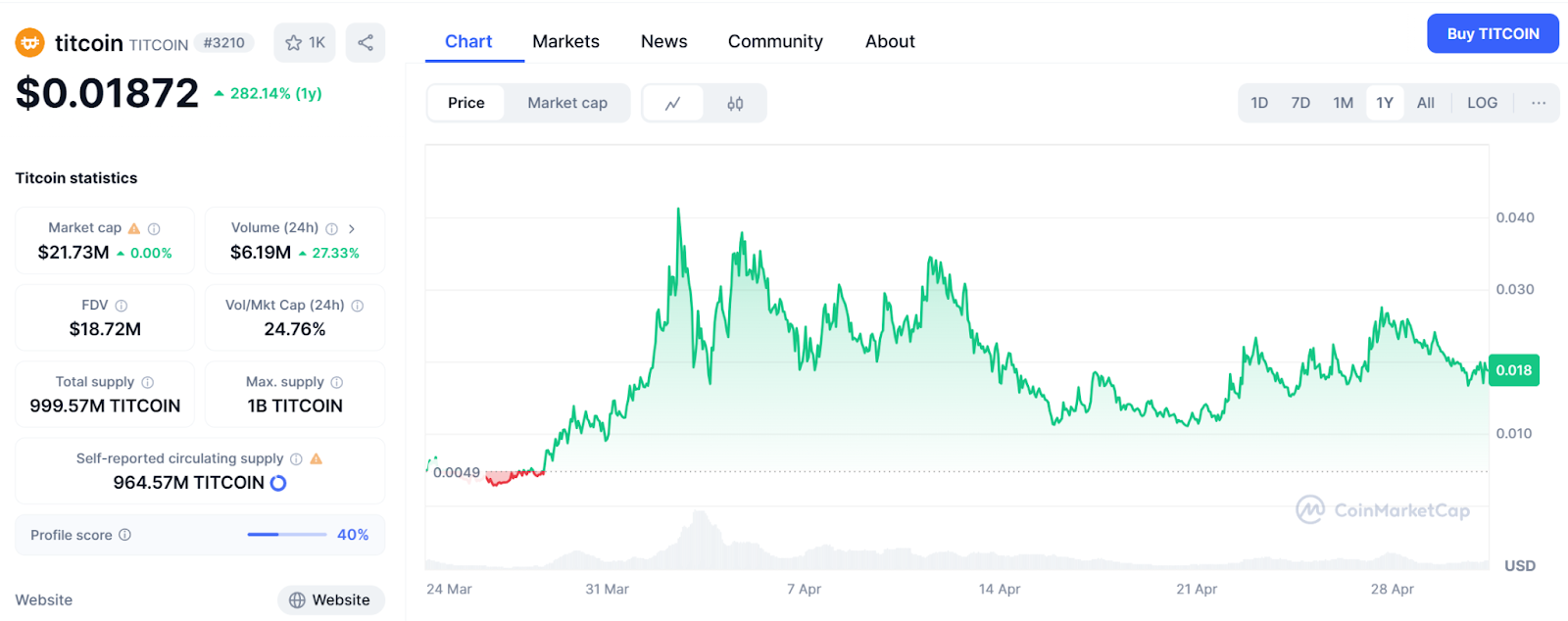1568x621 pixels.
Task: Switch to the line chart icon
Action: coord(673,103)
